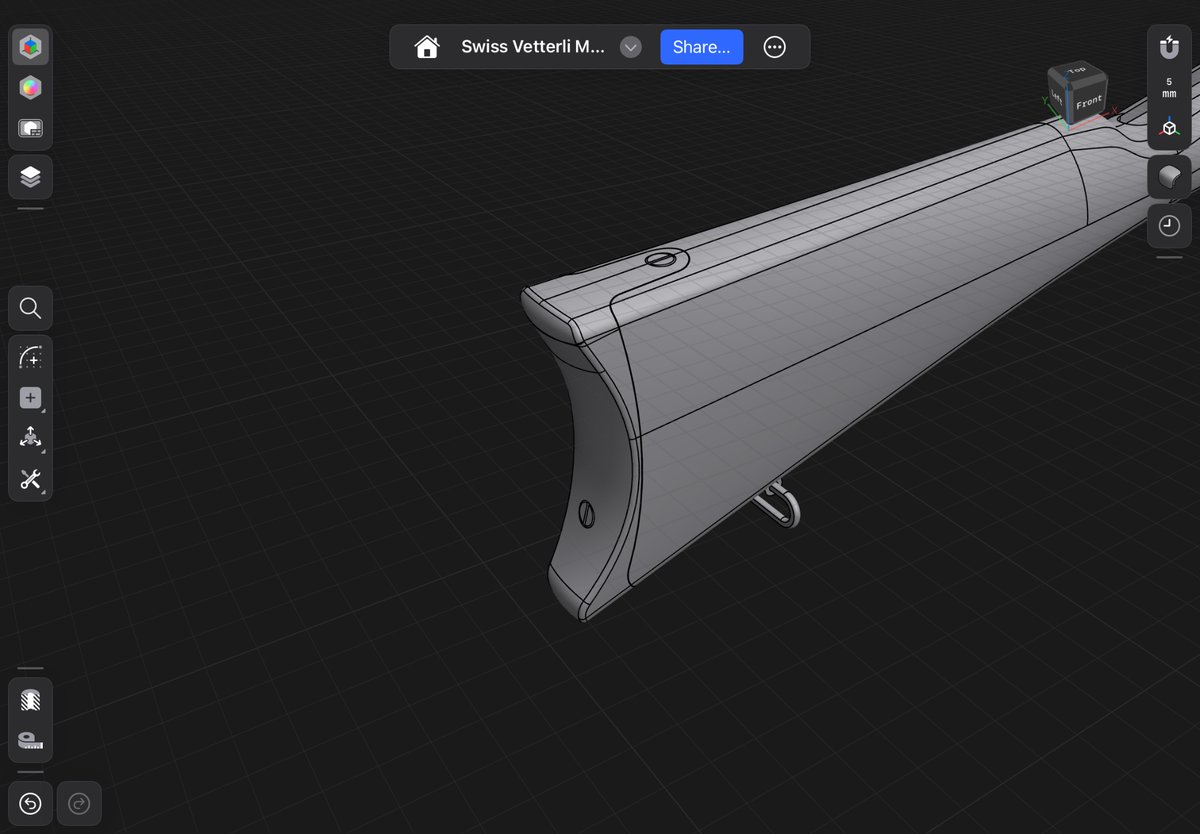The width and height of the screenshot is (1200, 834).
Task: Change the 5 mm grid size
Action: (x=1169, y=87)
